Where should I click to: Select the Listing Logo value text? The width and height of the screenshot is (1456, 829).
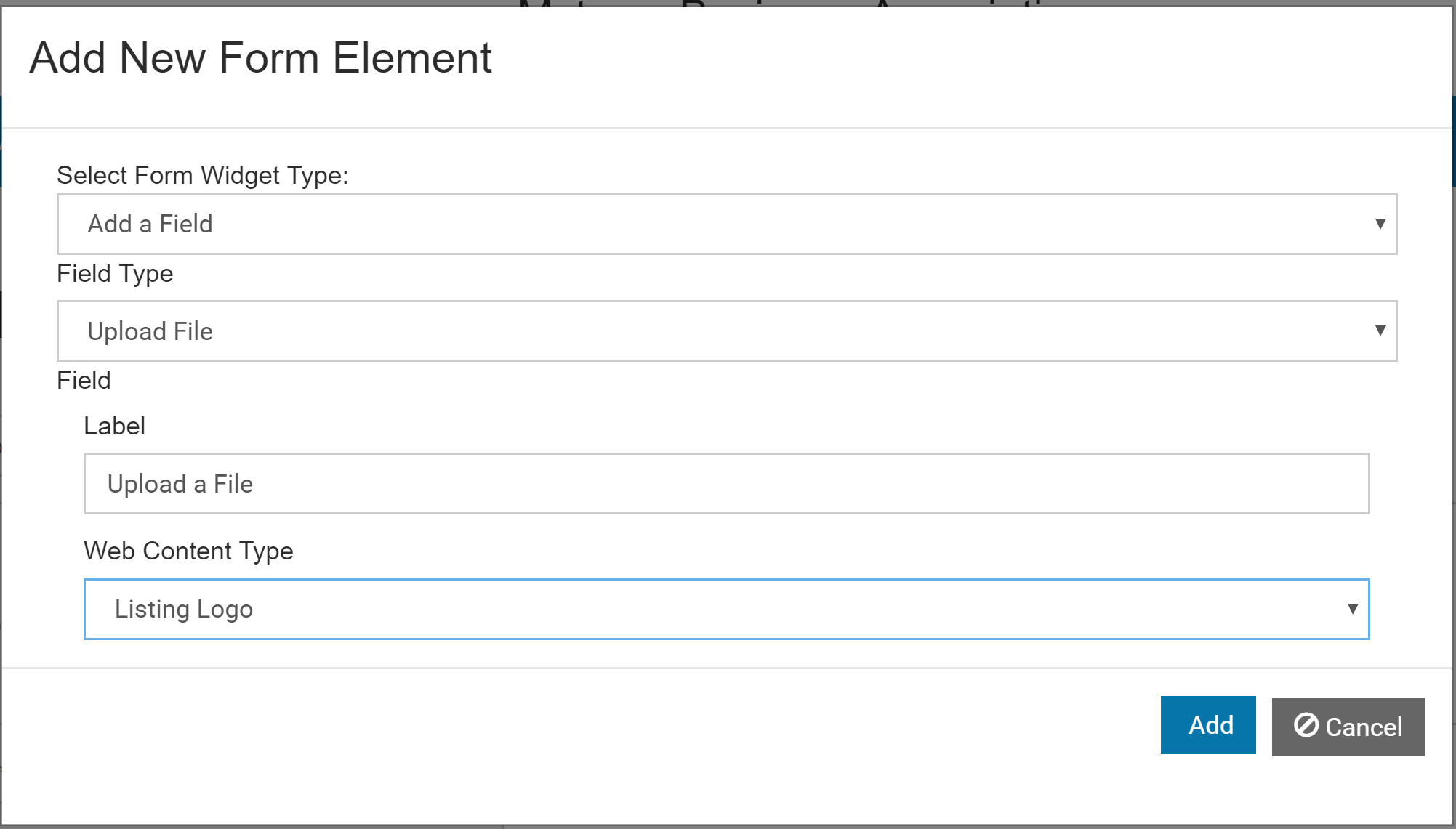point(184,609)
